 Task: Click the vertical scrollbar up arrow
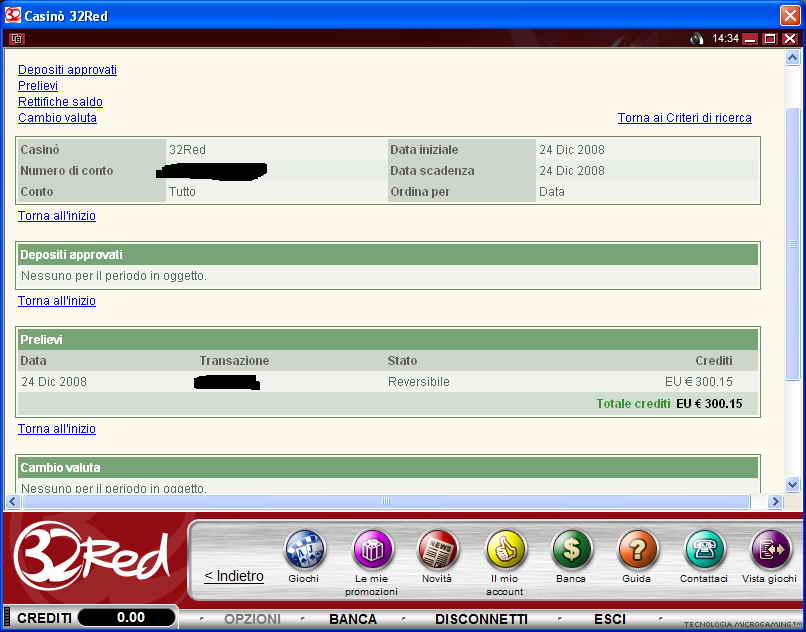tap(792, 58)
